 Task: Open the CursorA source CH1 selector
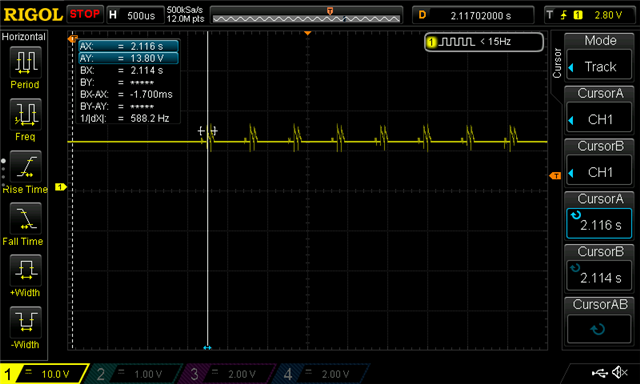click(598, 119)
